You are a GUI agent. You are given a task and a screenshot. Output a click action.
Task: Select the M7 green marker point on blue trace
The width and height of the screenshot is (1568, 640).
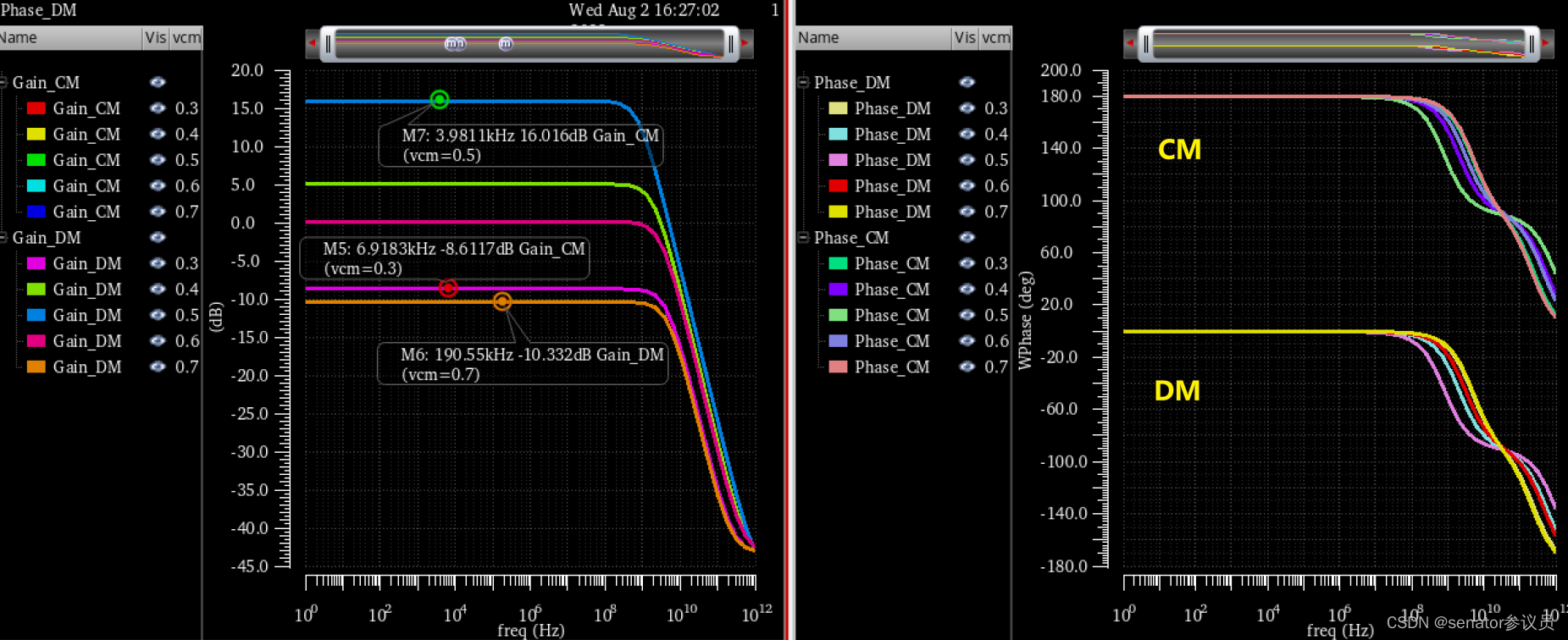[x=440, y=100]
